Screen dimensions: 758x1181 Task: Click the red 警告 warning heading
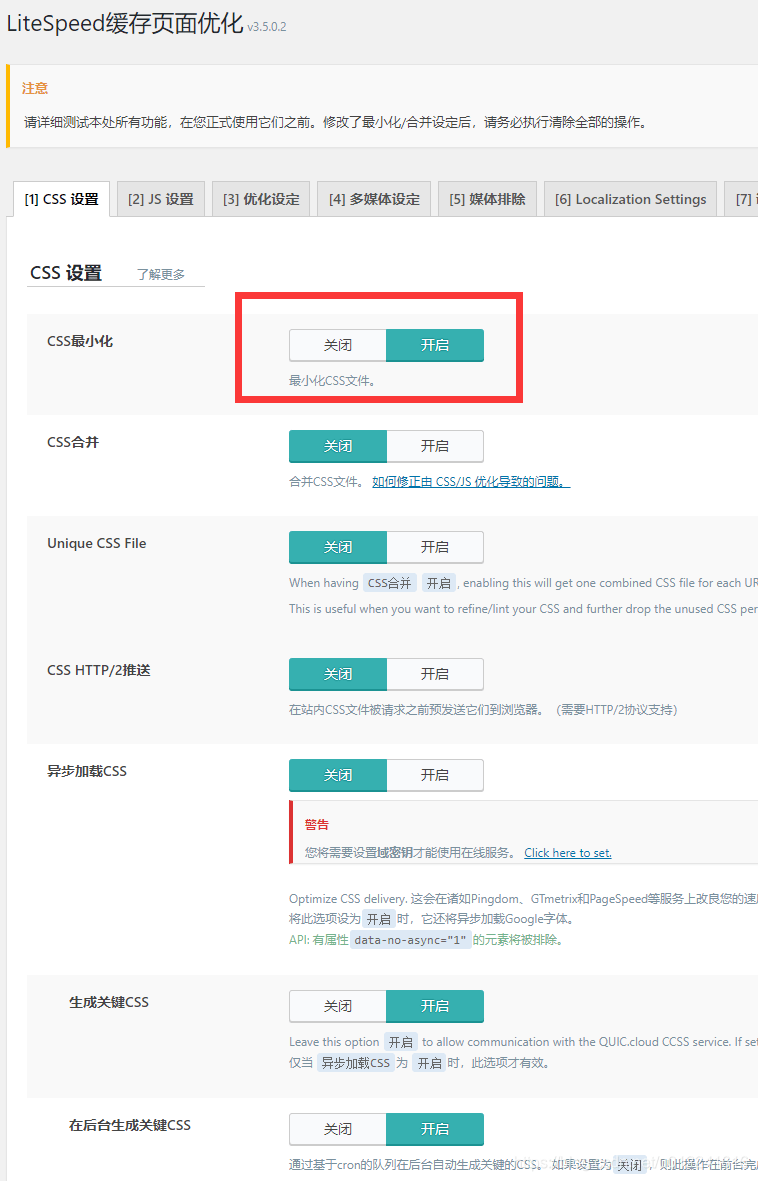tap(316, 825)
